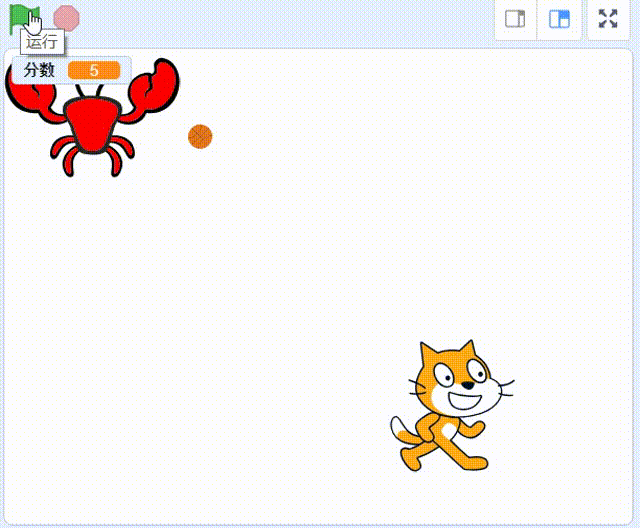
Task: Click the Scratch cat sprite
Action: pyautogui.click(x=452, y=406)
